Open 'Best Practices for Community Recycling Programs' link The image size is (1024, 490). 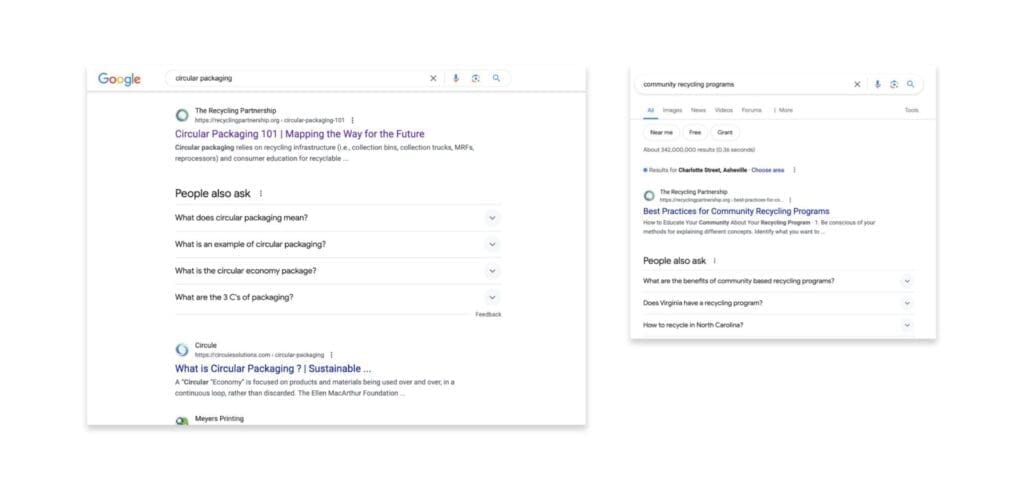pyautogui.click(x=736, y=211)
